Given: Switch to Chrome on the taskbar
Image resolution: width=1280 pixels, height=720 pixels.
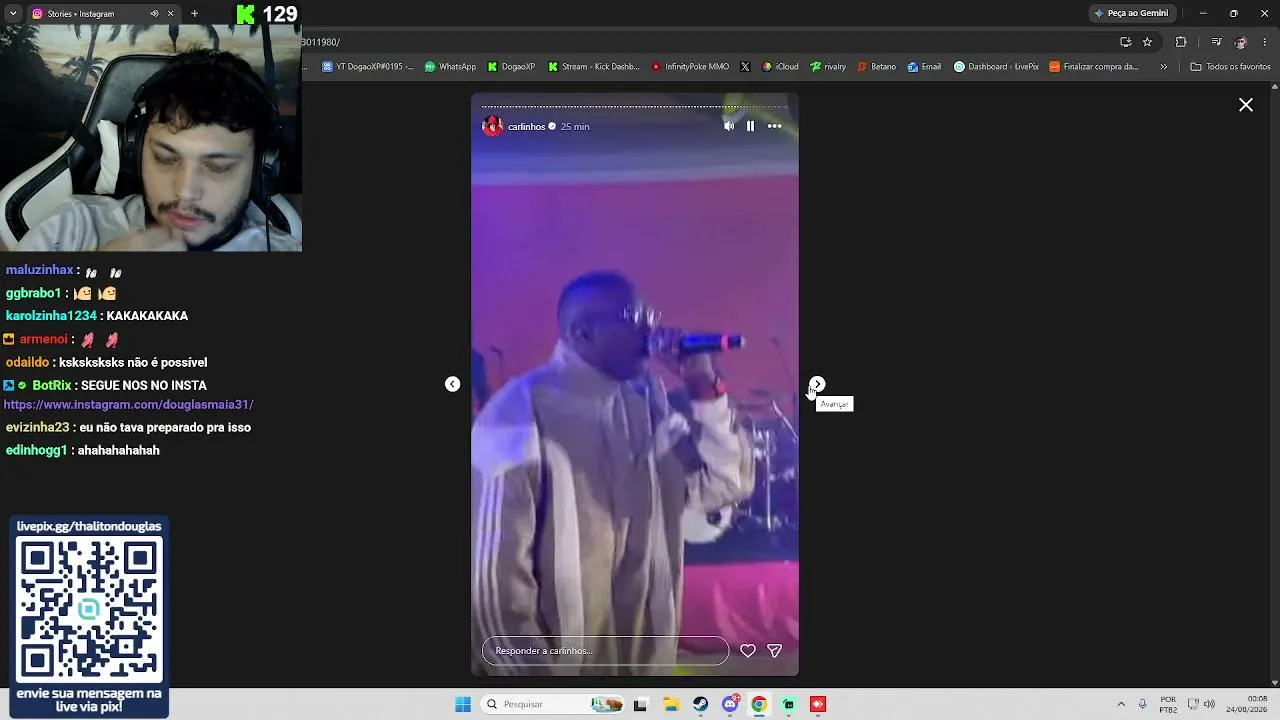Looking at the screenshot, I should pyautogui.click(x=759, y=704).
